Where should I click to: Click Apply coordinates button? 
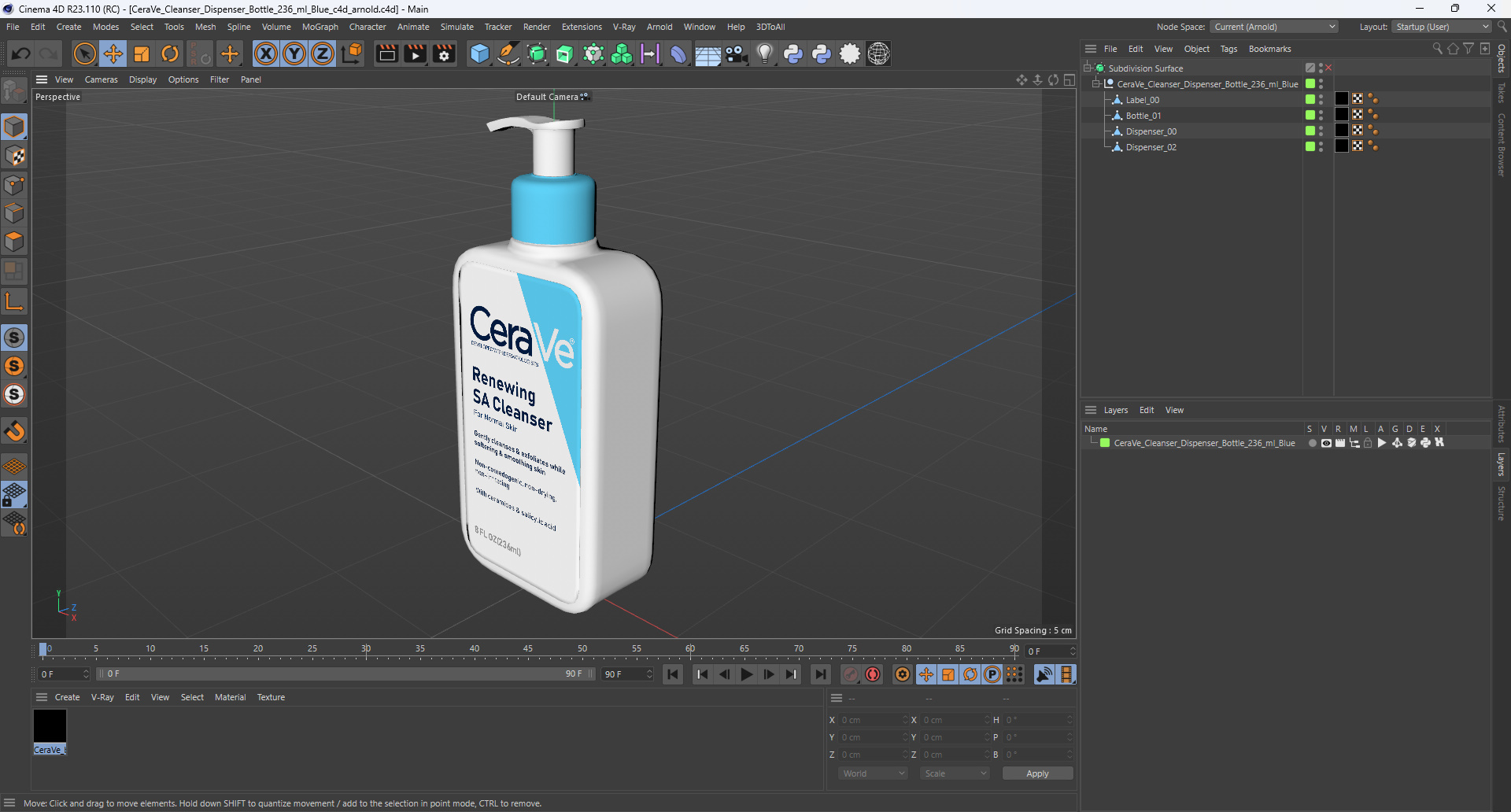(x=1037, y=773)
